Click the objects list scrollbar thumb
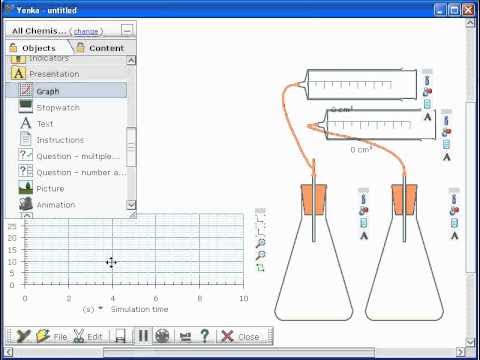Viewport: 480px width, 360px height. 131,147
